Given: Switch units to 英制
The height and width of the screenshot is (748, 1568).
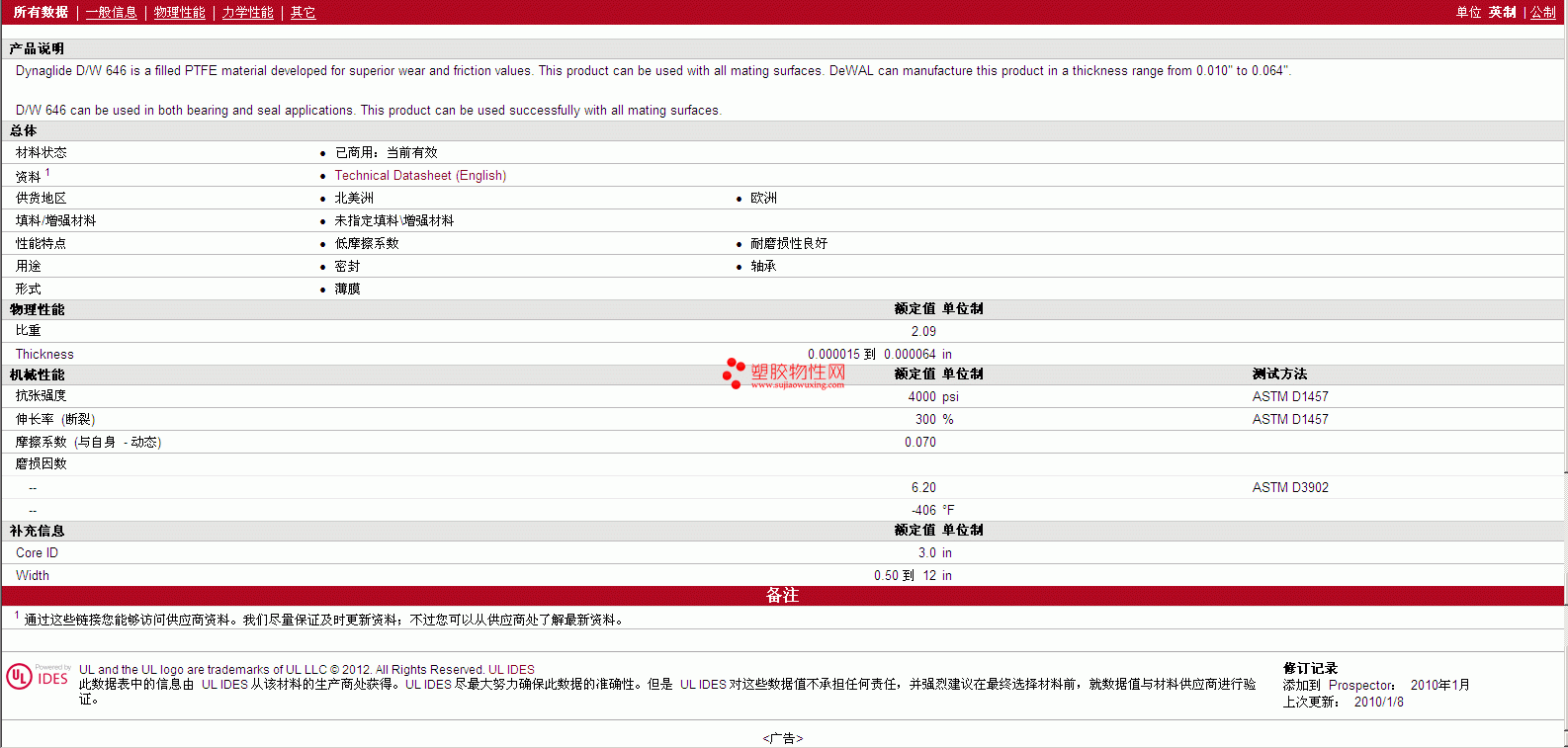Looking at the screenshot, I should coord(1502,13).
